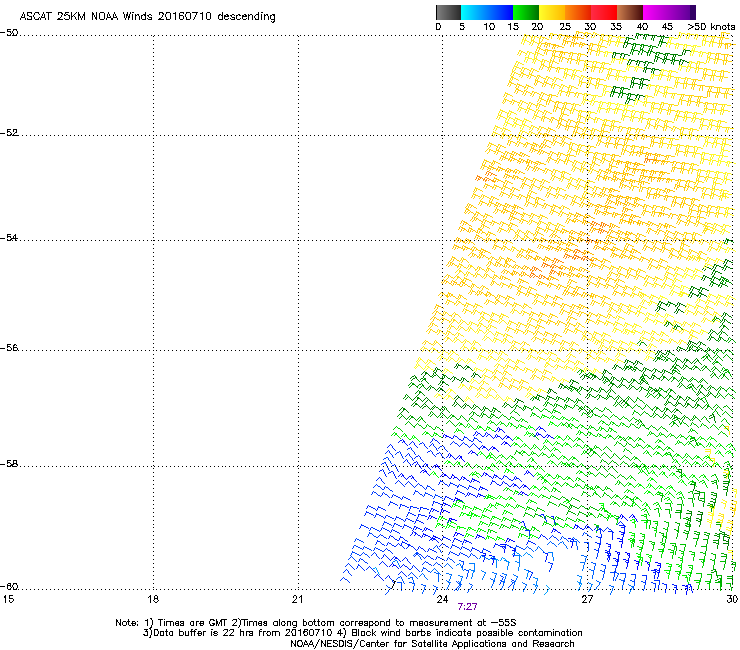Click the red 30-35 knots legend swatch
Screen dimensions: 740x650
click(604, 12)
